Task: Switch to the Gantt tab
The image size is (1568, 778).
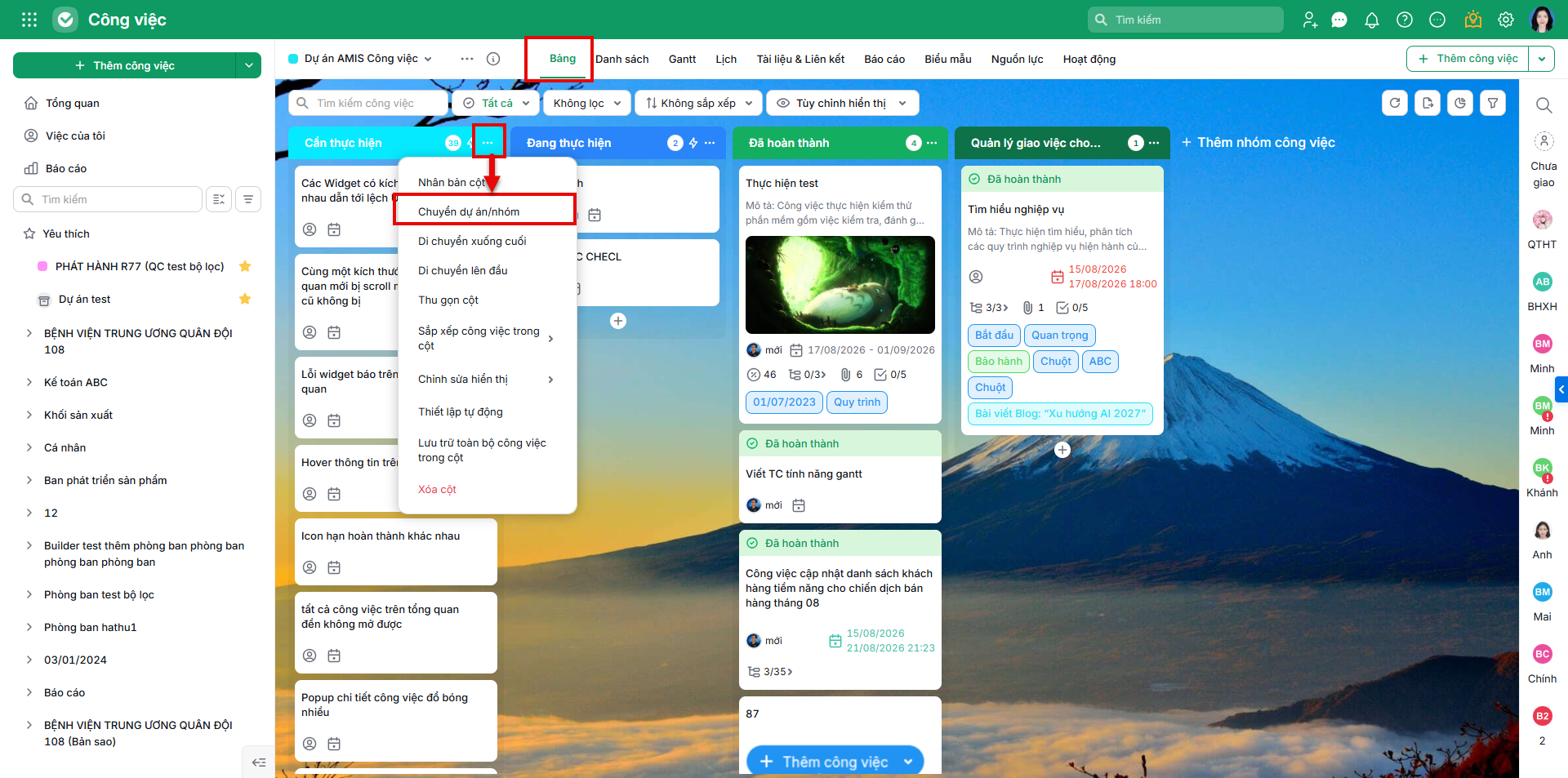Action: tap(682, 59)
